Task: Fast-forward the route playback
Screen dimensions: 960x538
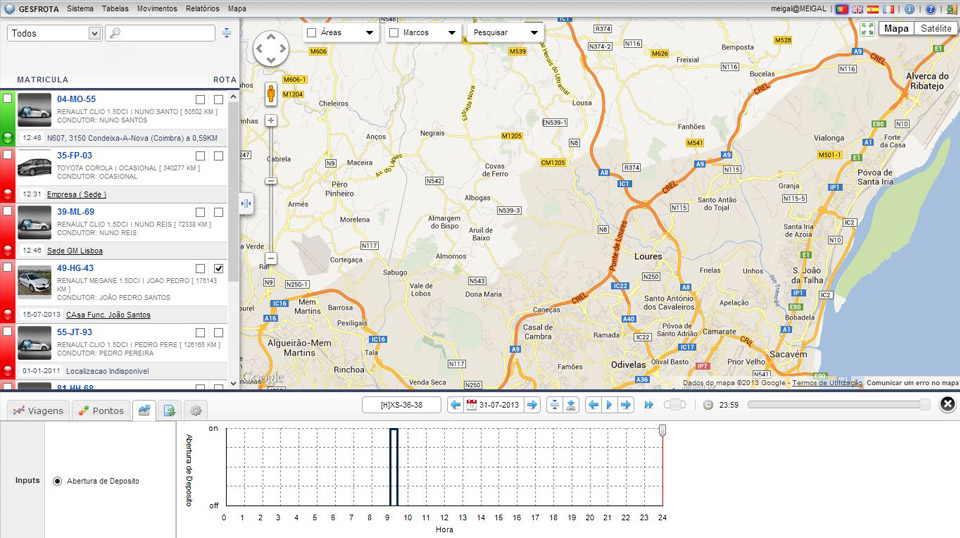Action: tap(648, 405)
